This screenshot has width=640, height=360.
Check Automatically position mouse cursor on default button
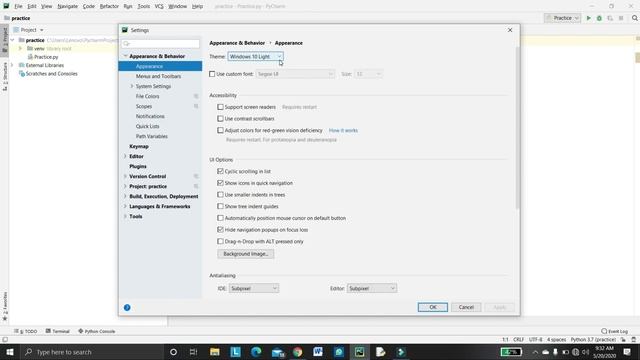(220, 218)
